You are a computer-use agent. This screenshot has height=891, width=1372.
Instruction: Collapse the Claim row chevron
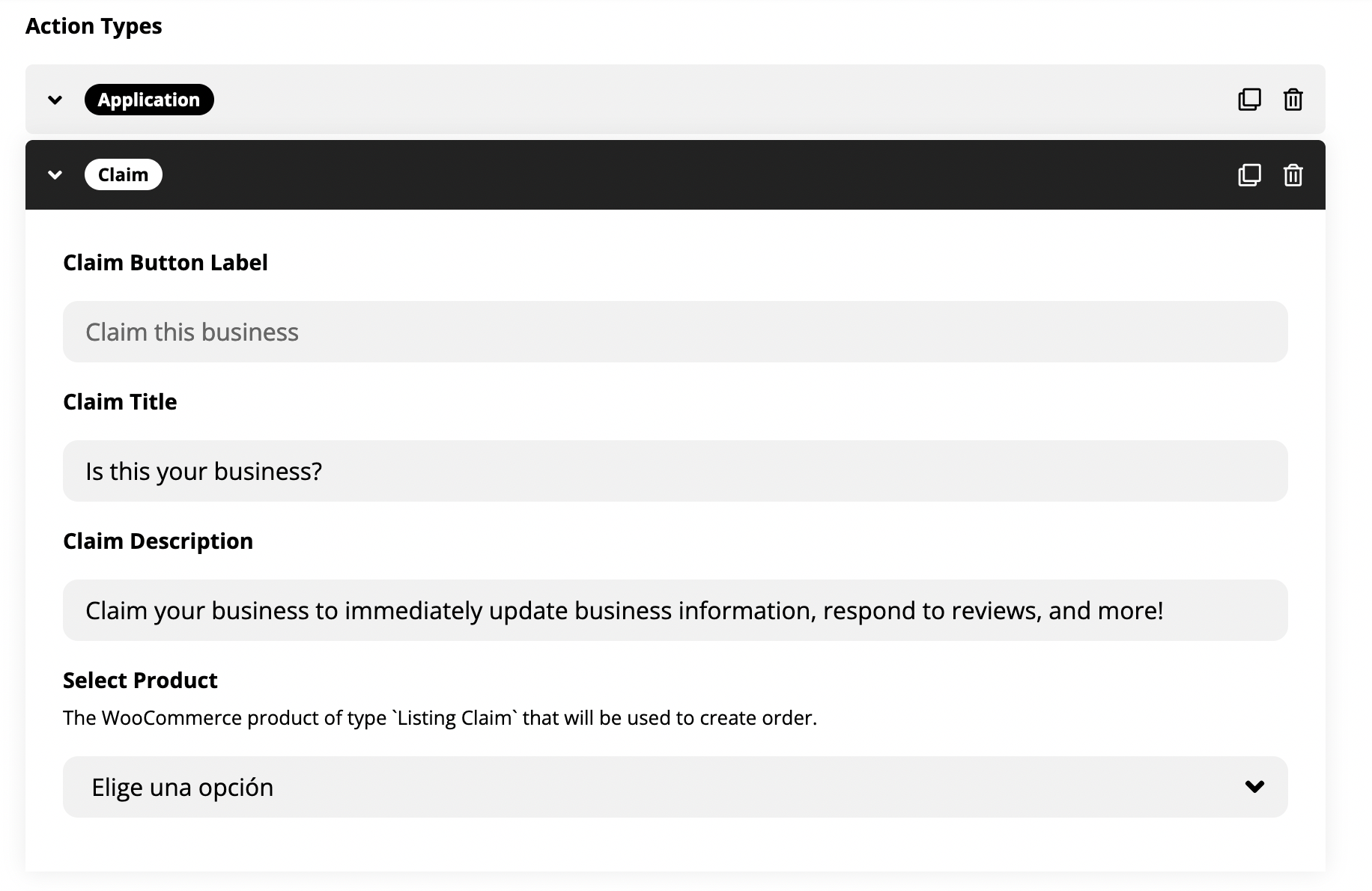(55, 175)
